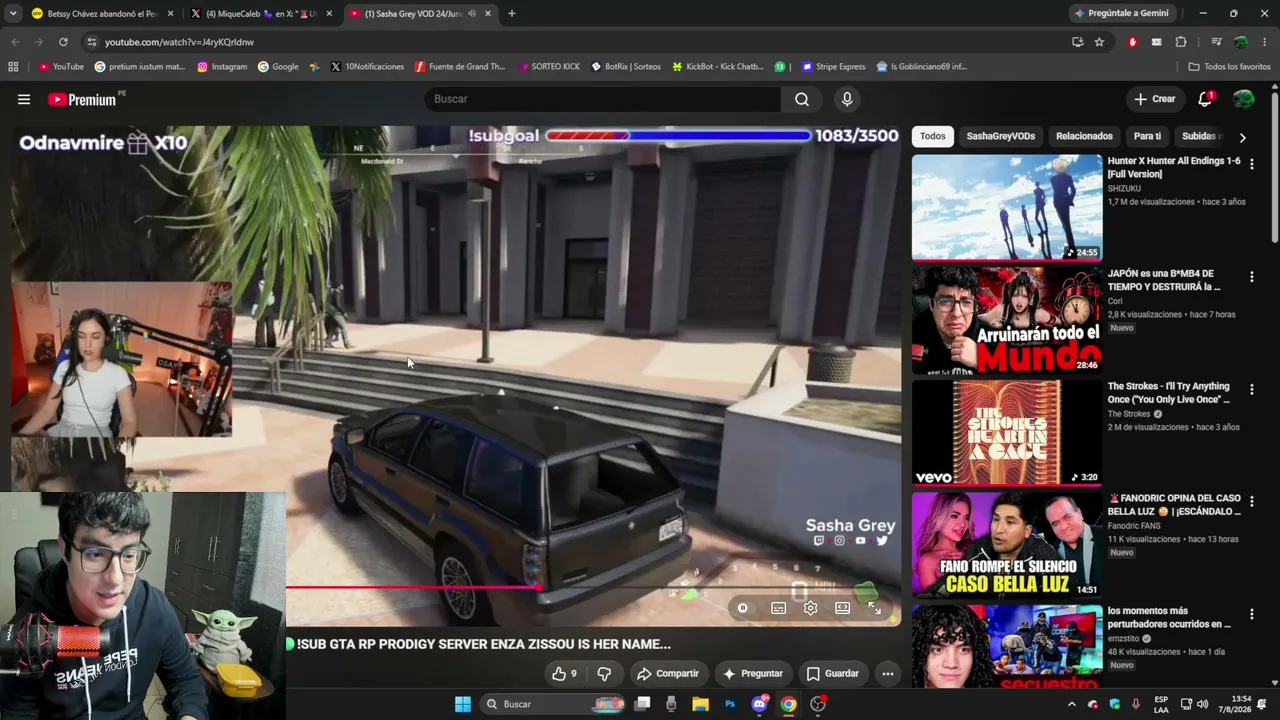
Task: Expand the tab search dropdown
Action: coord(12,14)
